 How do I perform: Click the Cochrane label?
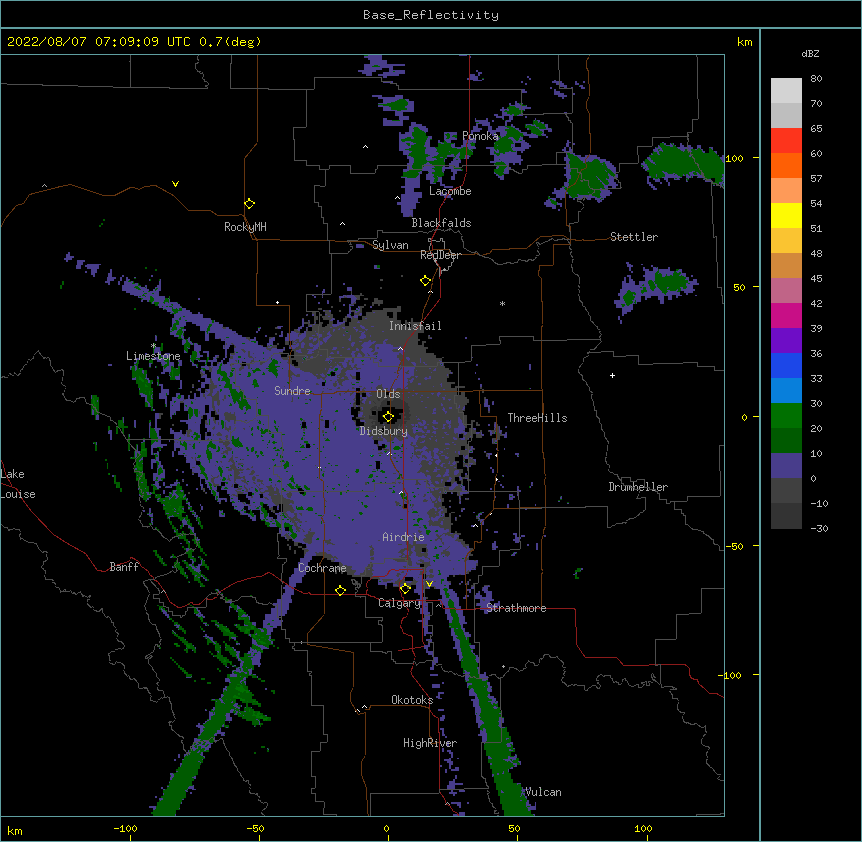322,568
